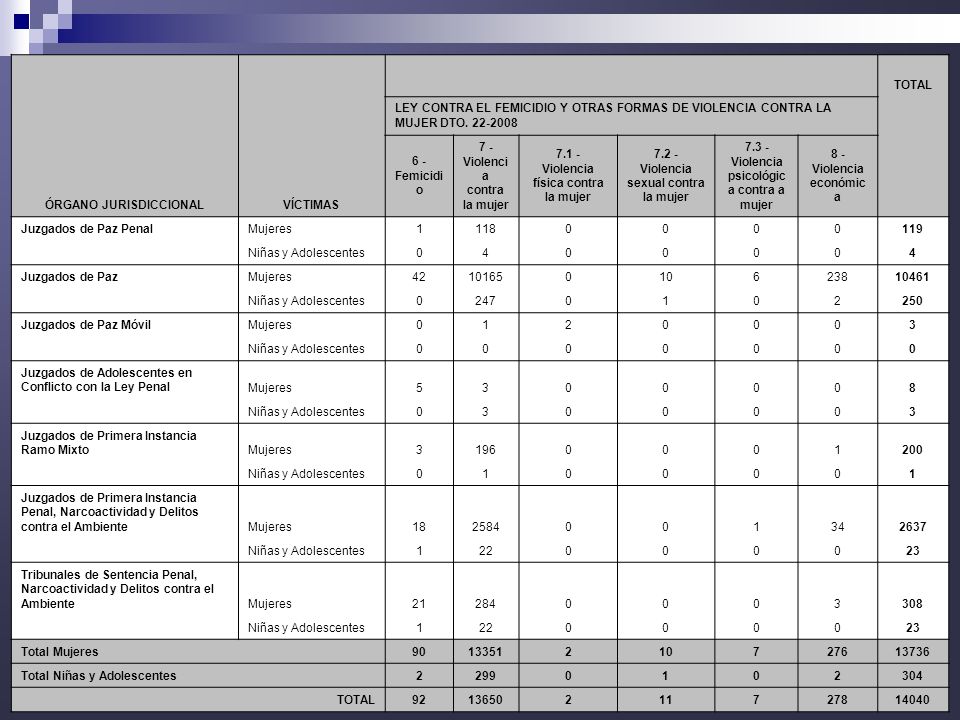Click the grand total value 14040

tap(912, 700)
